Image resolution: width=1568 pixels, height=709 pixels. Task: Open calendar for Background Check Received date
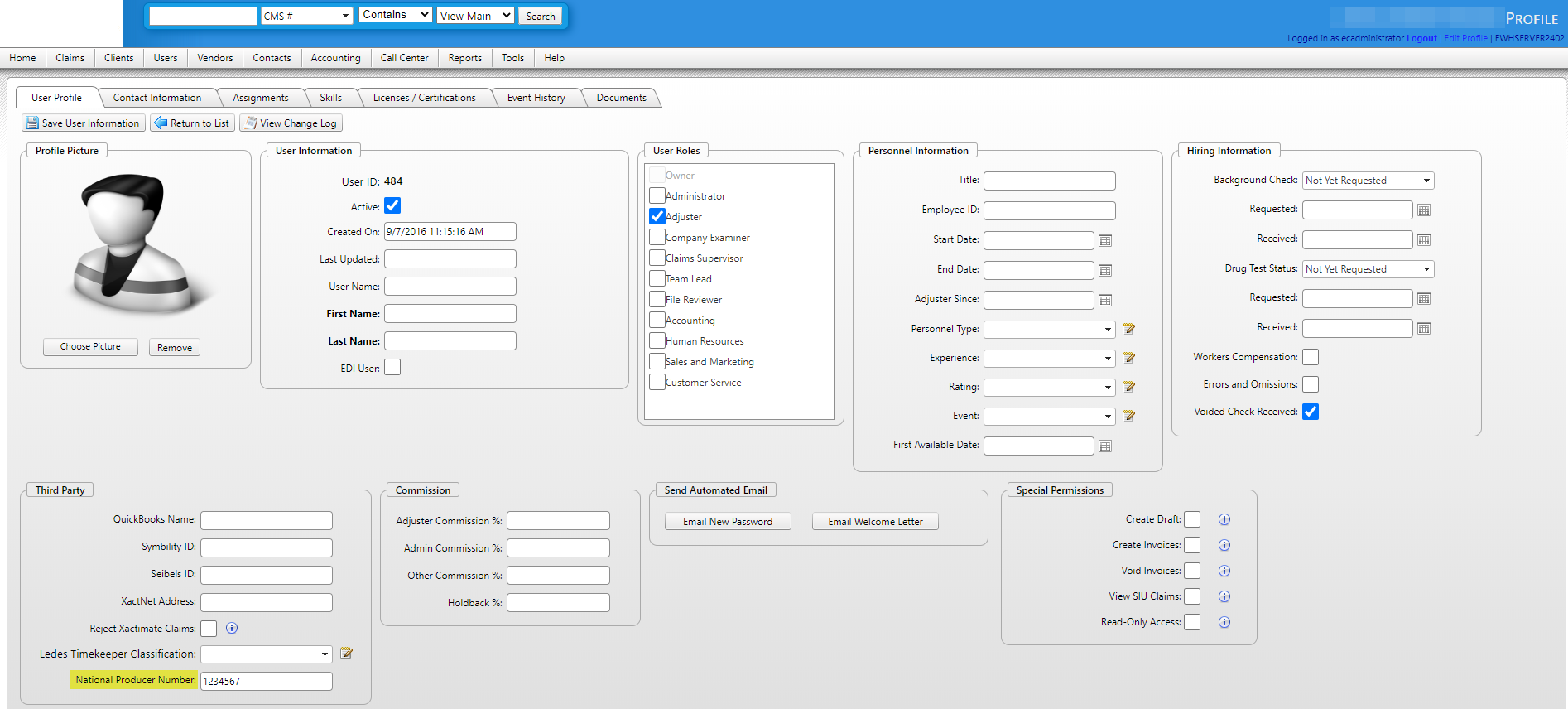1423,240
